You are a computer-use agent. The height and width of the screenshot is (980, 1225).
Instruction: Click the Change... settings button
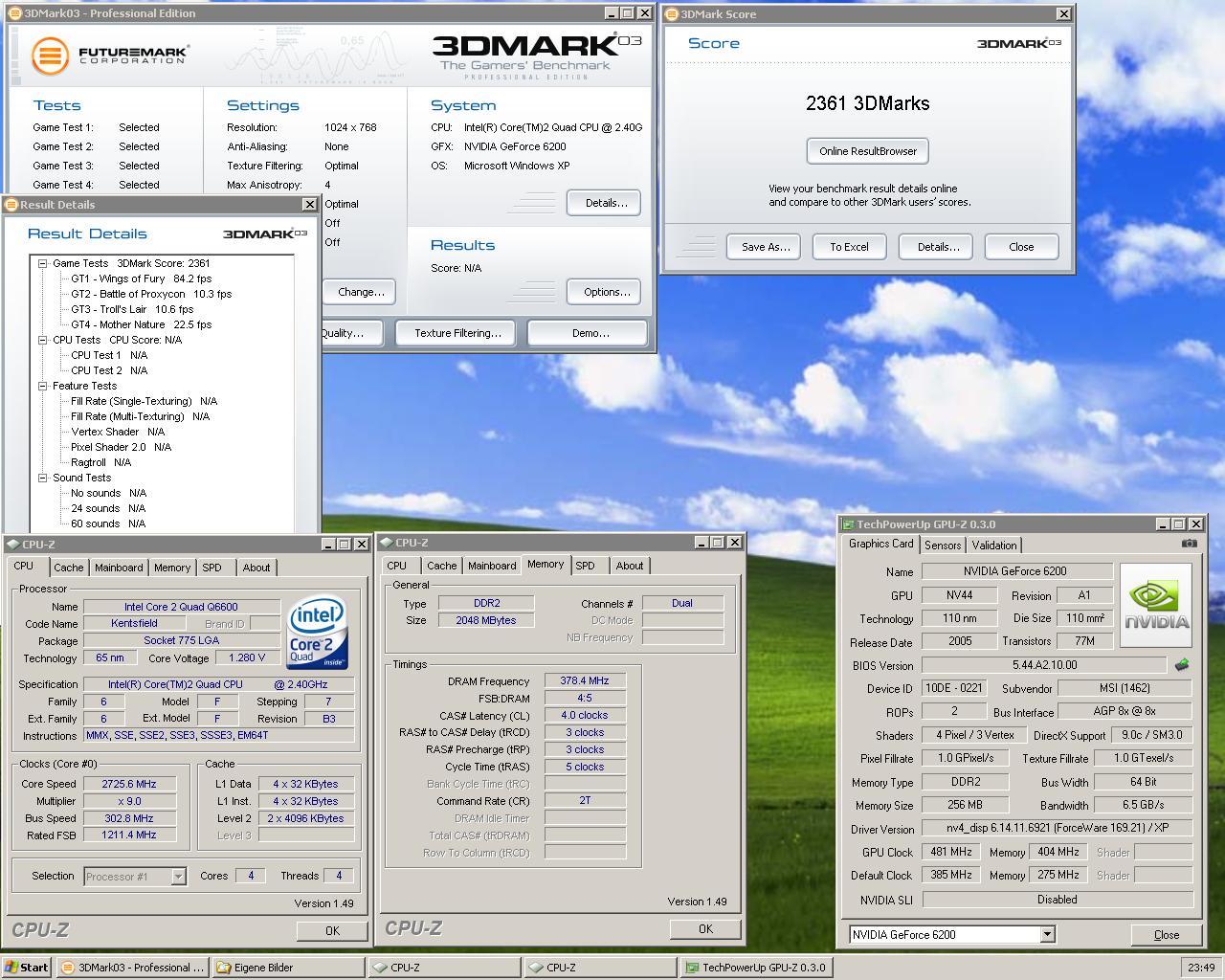coord(361,292)
